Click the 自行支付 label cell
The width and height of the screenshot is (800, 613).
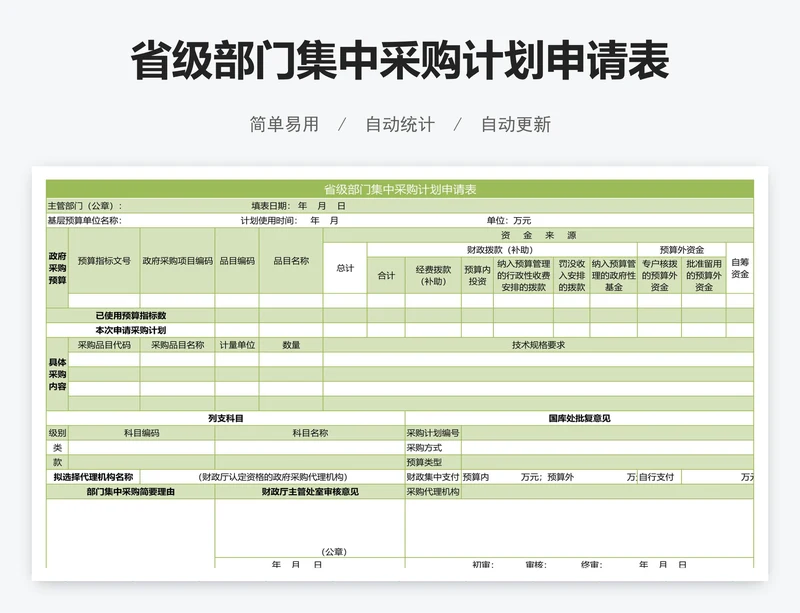(659, 477)
